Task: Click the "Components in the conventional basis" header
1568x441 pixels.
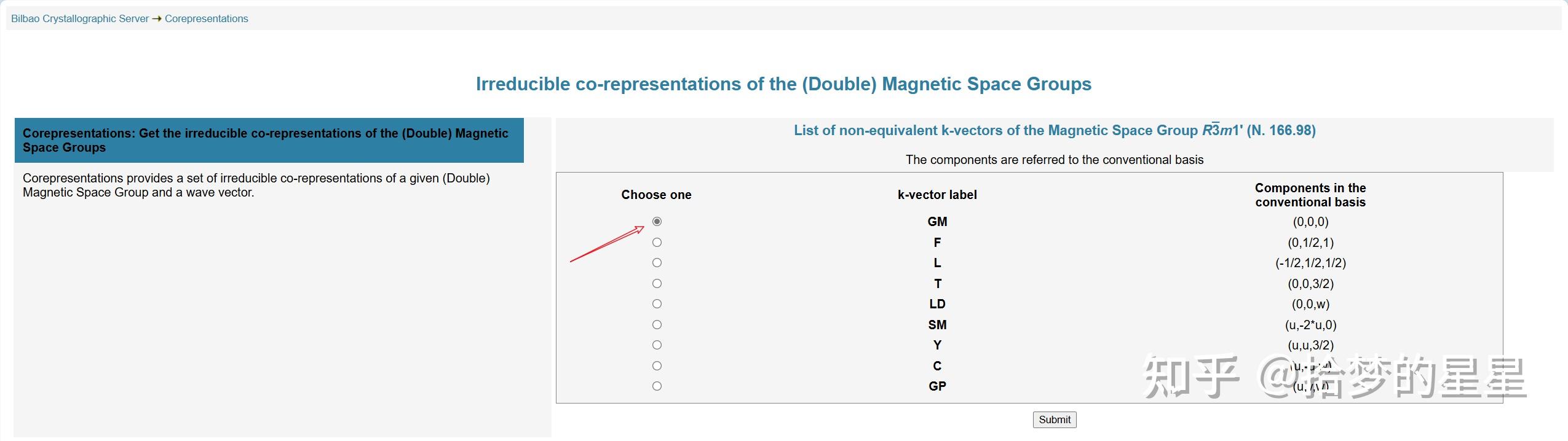Action: (1310, 195)
